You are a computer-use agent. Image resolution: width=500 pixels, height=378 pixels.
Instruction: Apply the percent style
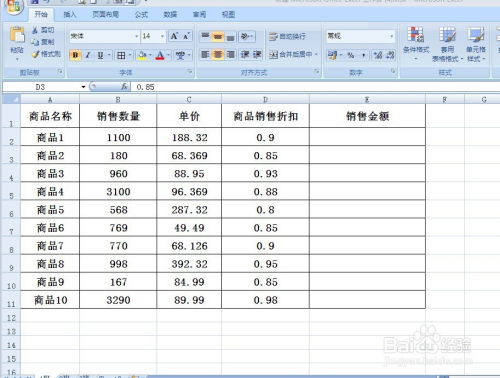[x=351, y=55]
